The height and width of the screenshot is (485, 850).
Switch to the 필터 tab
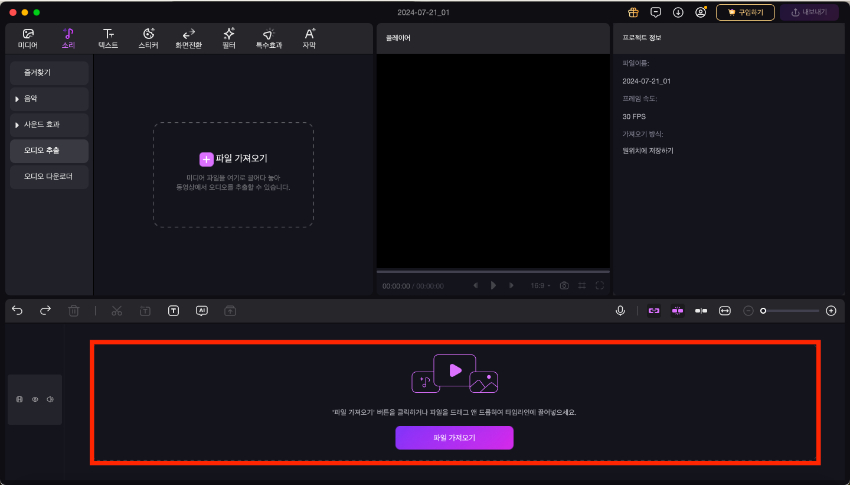229,39
